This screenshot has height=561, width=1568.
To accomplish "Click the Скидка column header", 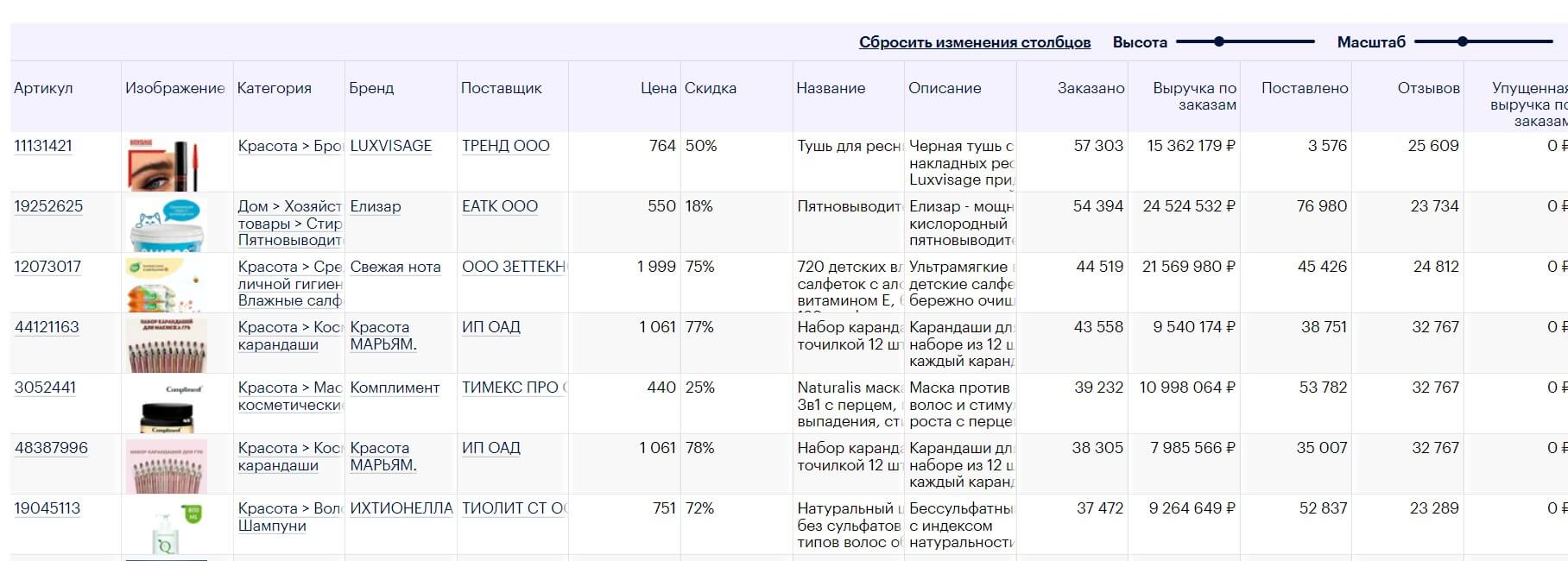I will [711, 88].
